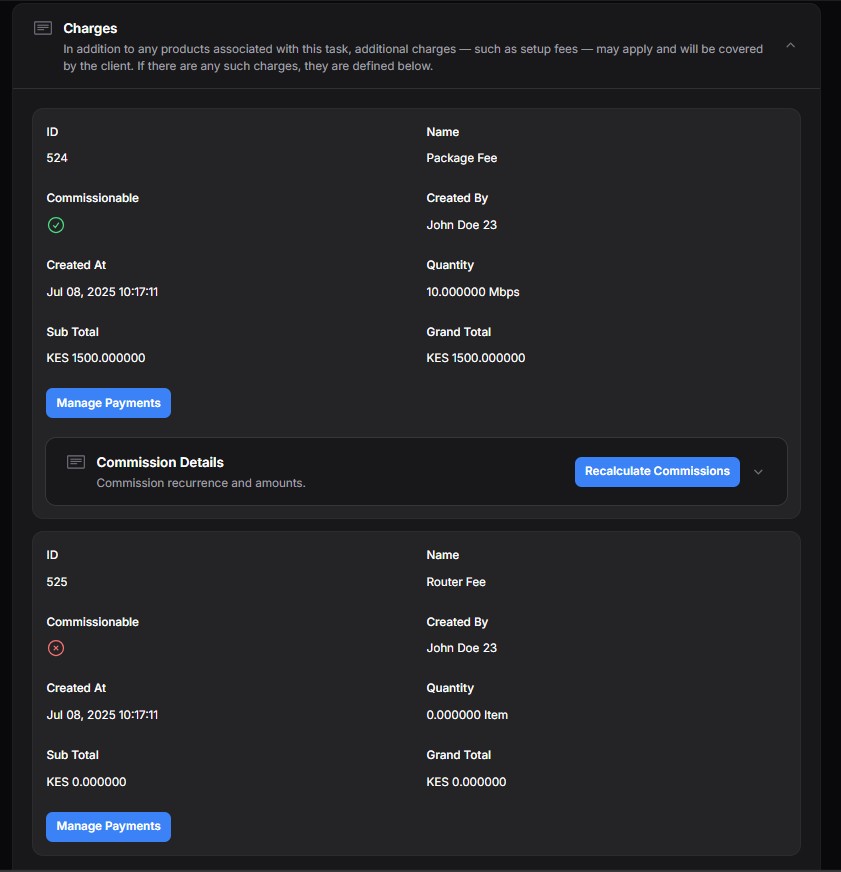
Task: Select the Package Fee name value
Action: pyautogui.click(x=462, y=158)
